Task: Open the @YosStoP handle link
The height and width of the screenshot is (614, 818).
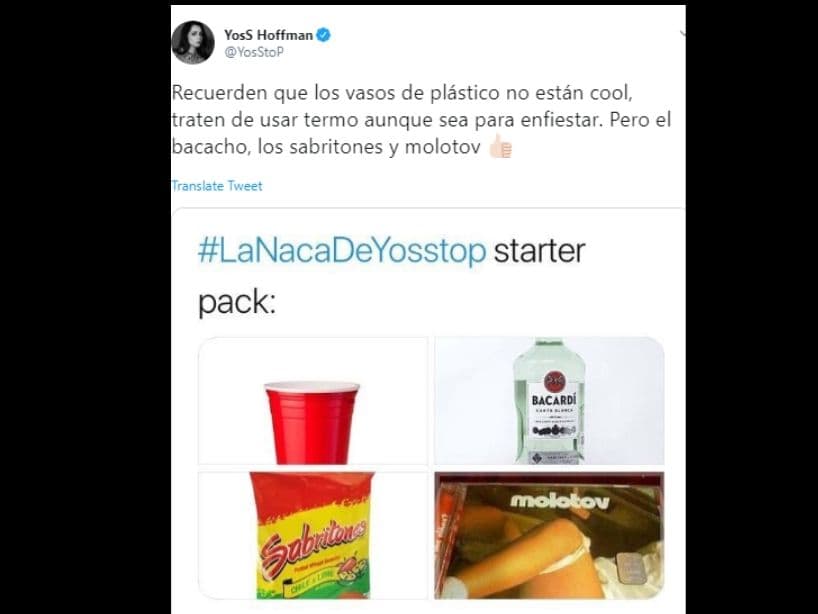Action: (x=254, y=52)
